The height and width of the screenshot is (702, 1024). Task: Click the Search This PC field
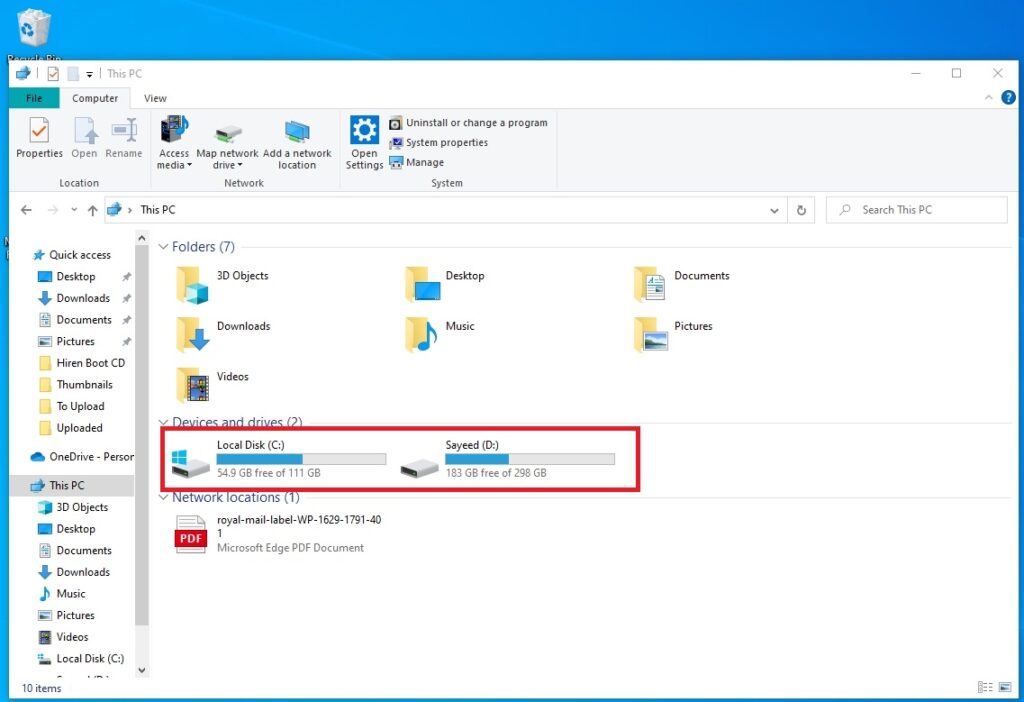tap(920, 210)
